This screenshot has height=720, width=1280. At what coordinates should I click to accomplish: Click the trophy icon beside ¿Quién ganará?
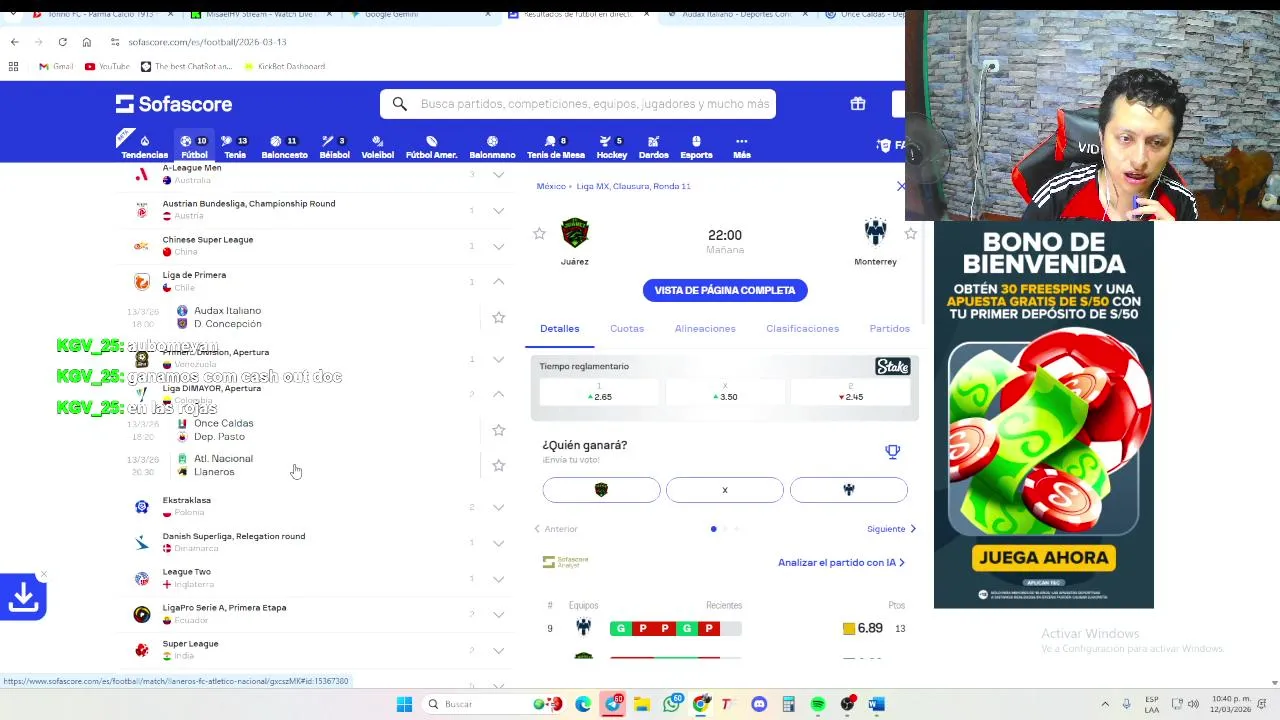click(x=892, y=452)
